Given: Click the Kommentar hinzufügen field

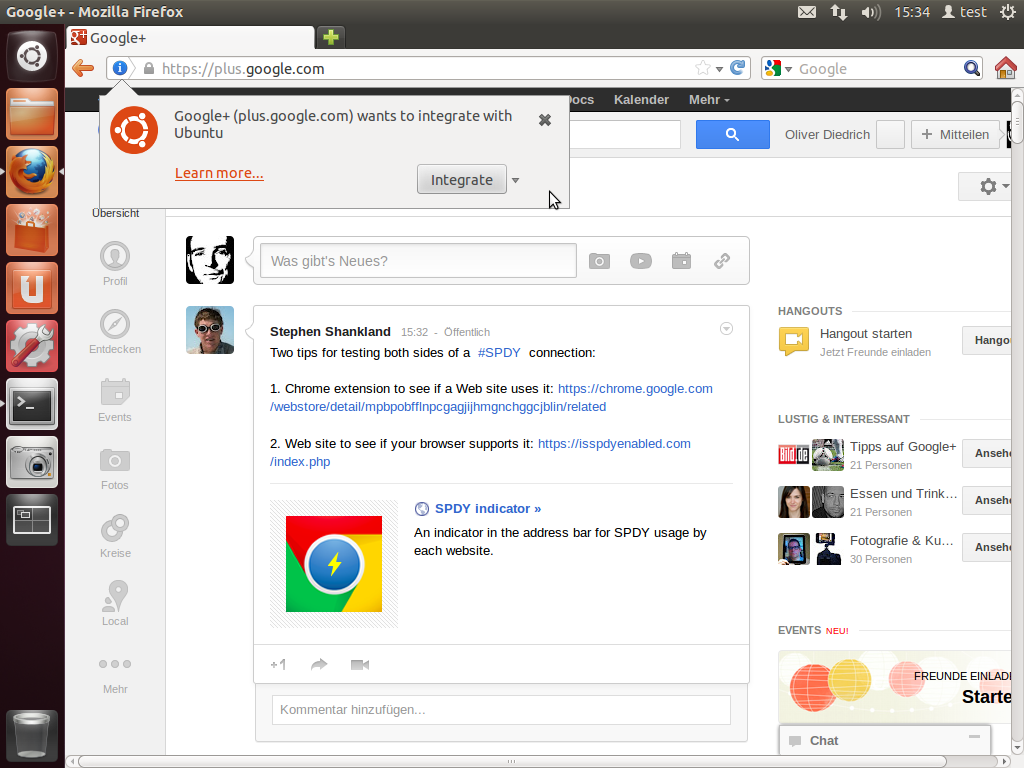Looking at the screenshot, I should pyautogui.click(x=502, y=710).
